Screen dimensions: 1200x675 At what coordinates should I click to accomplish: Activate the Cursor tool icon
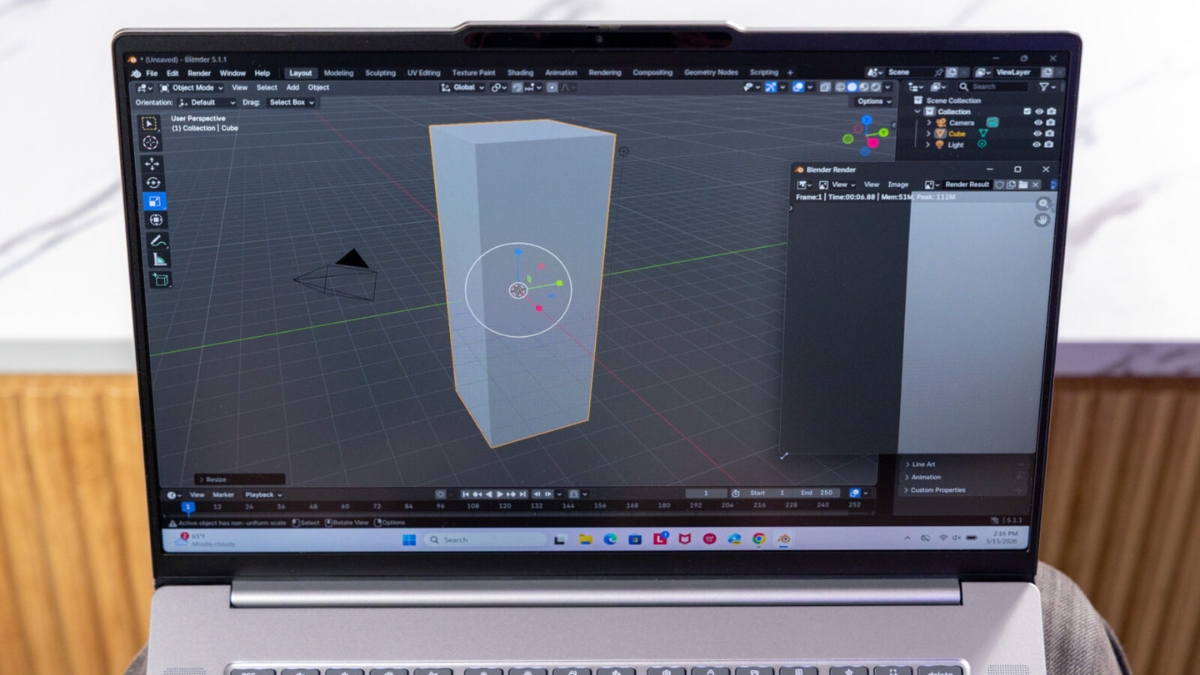151,142
